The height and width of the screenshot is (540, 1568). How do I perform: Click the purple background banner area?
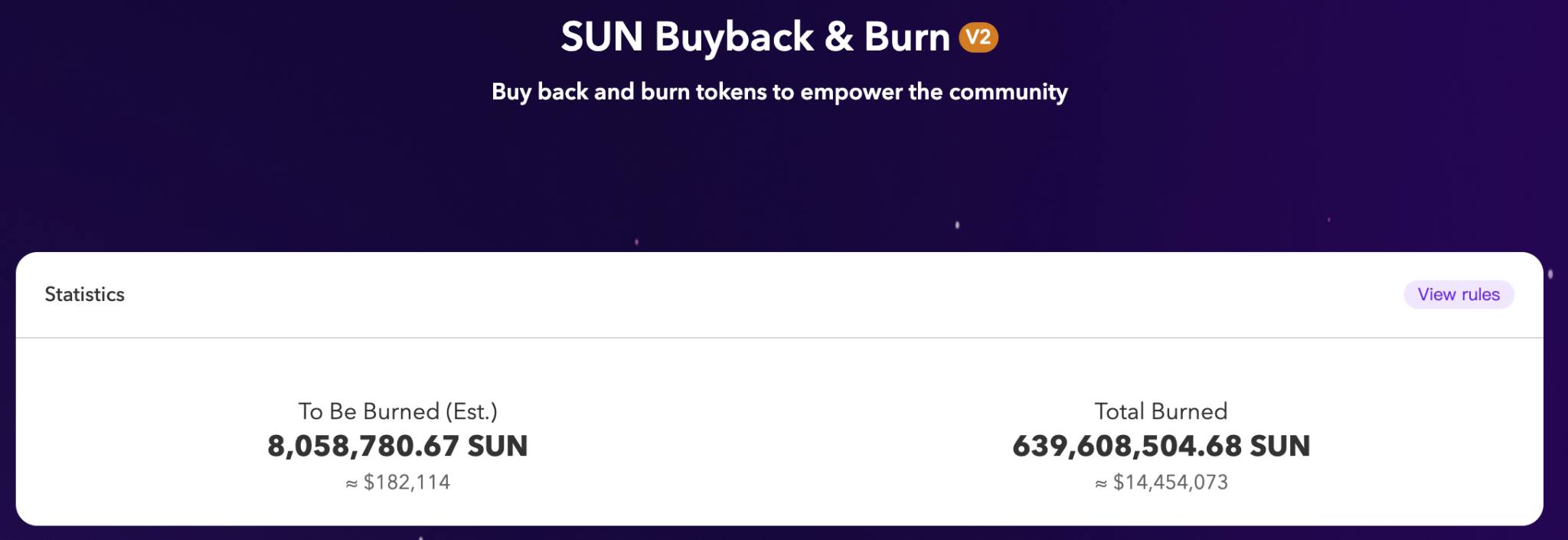click(x=230, y=153)
